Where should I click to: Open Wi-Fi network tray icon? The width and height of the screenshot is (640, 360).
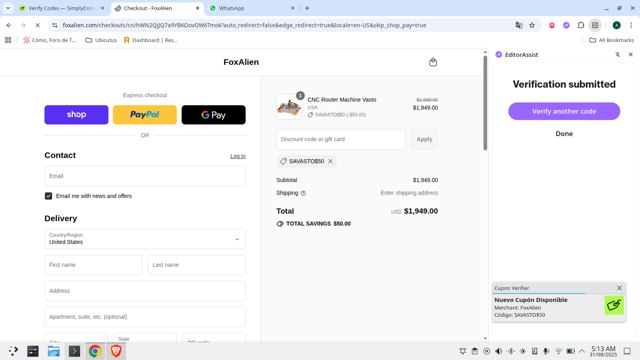click(x=558, y=351)
